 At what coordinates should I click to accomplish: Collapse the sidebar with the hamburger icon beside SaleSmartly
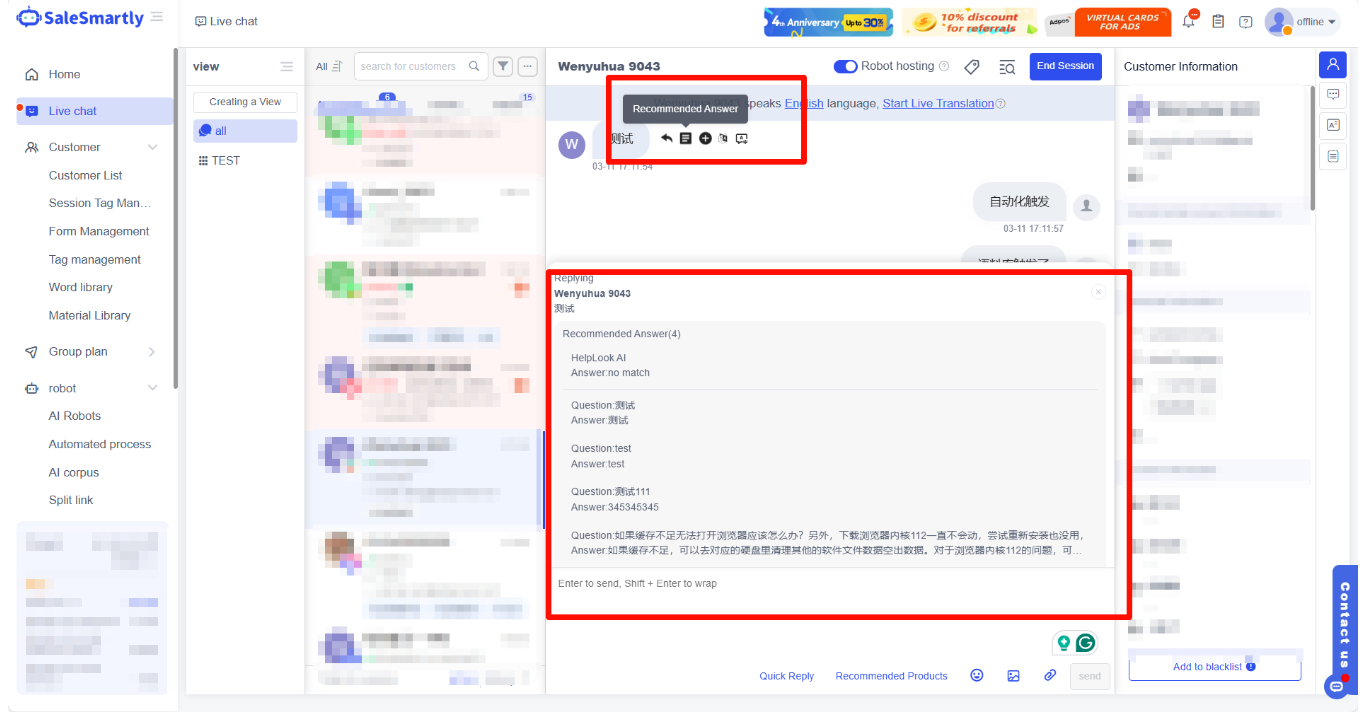click(157, 17)
